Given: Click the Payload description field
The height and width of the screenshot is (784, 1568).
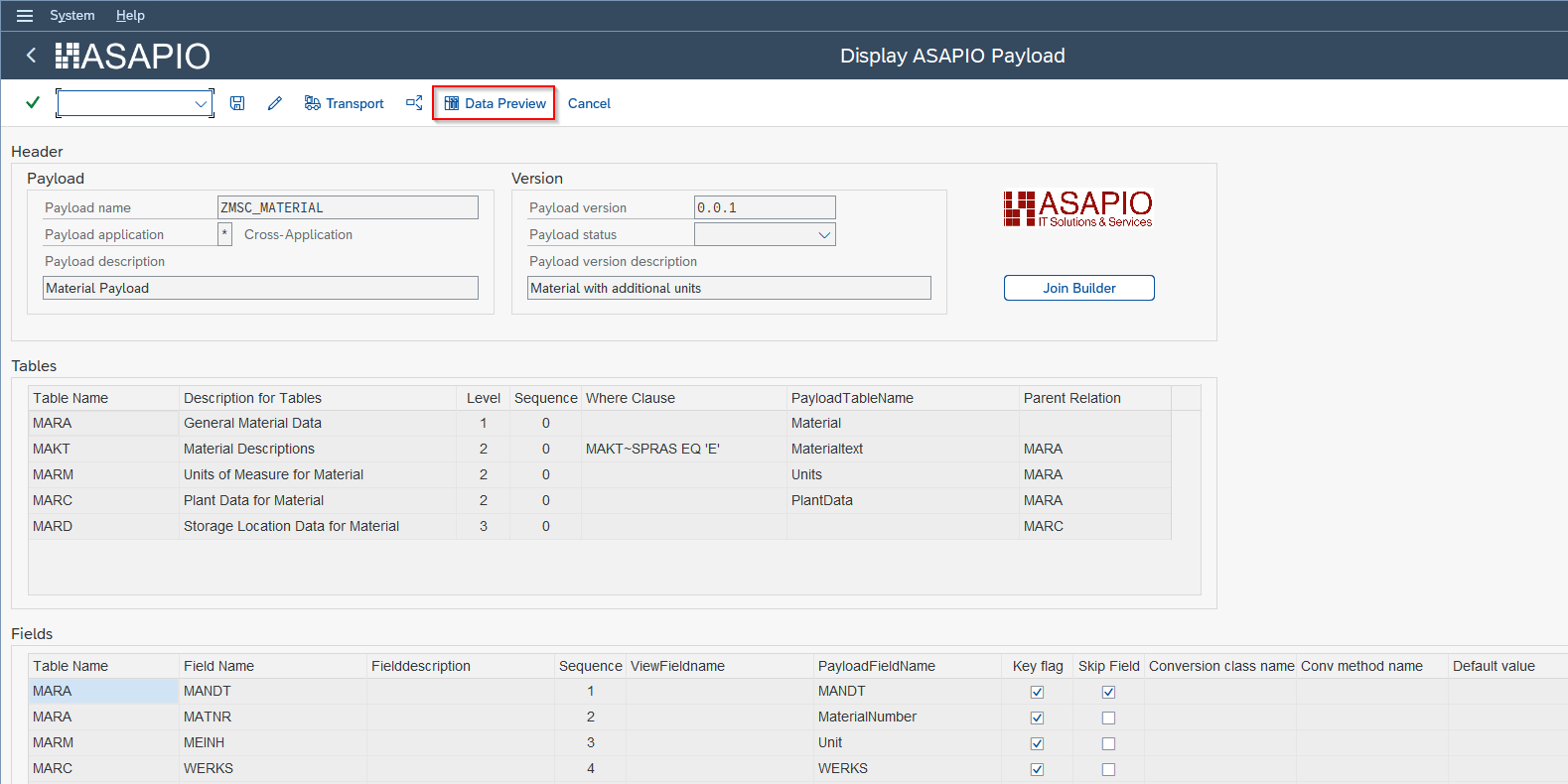Looking at the screenshot, I should pyautogui.click(x=260, y=288).
